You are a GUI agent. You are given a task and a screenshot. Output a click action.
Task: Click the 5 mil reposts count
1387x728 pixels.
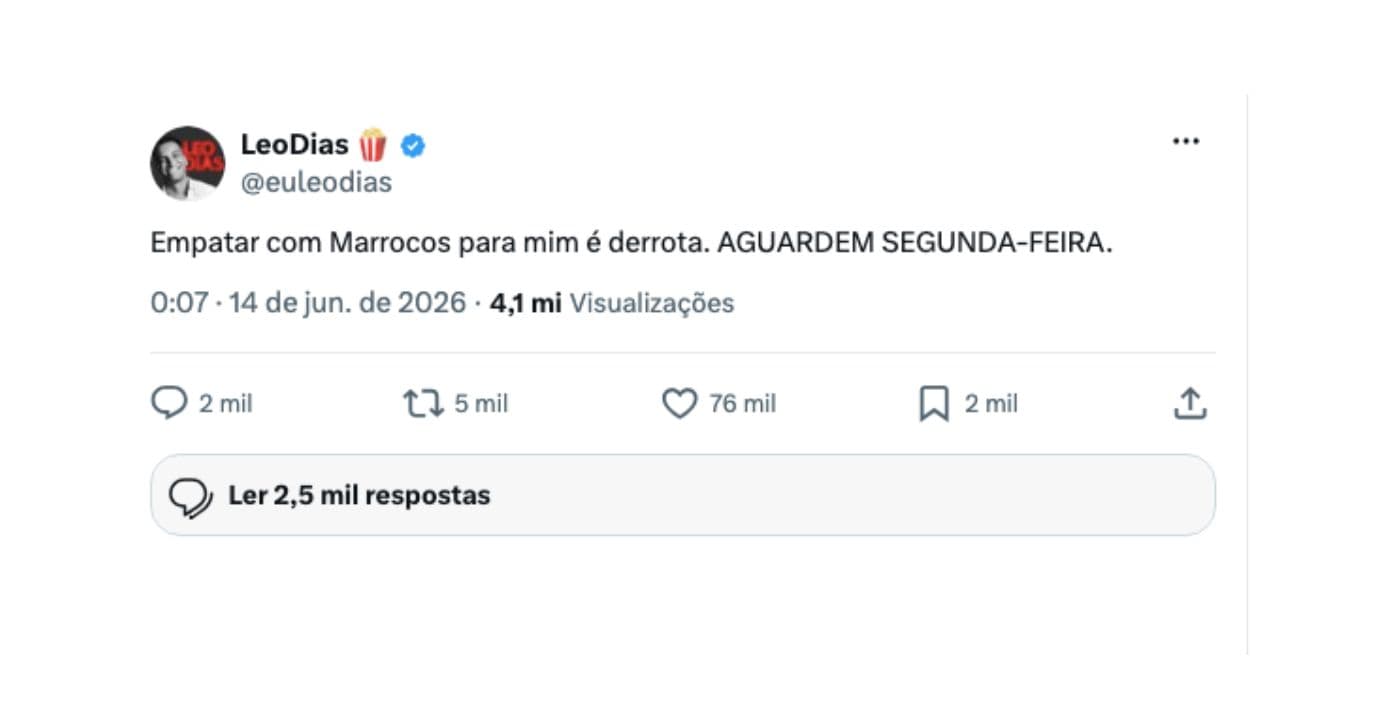coord(481,404)
